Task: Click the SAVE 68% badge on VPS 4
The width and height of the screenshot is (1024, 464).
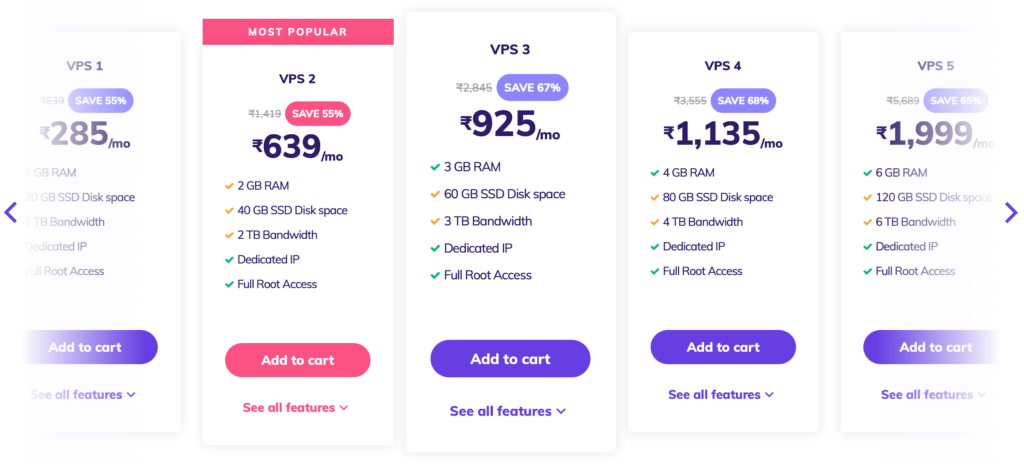Action: [x=743, y=101]
